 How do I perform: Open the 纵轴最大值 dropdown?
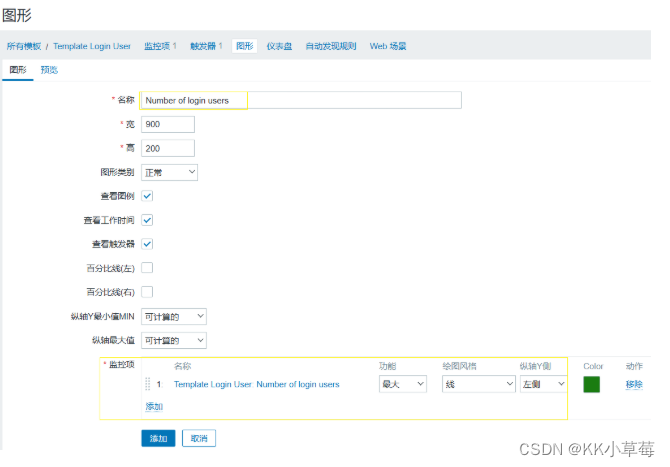point(174,340)
